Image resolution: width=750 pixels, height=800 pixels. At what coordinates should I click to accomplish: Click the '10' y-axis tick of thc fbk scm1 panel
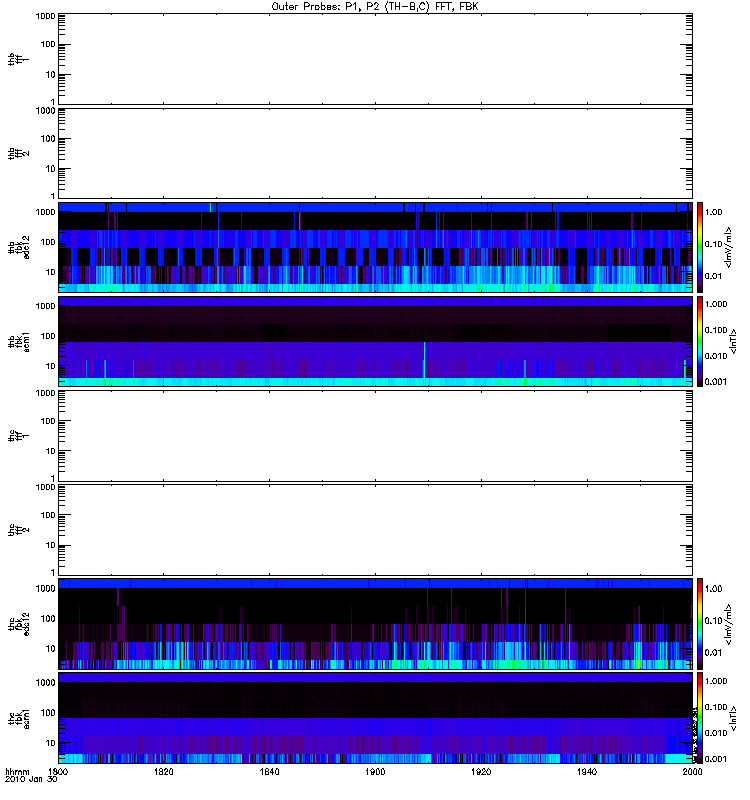51,743
